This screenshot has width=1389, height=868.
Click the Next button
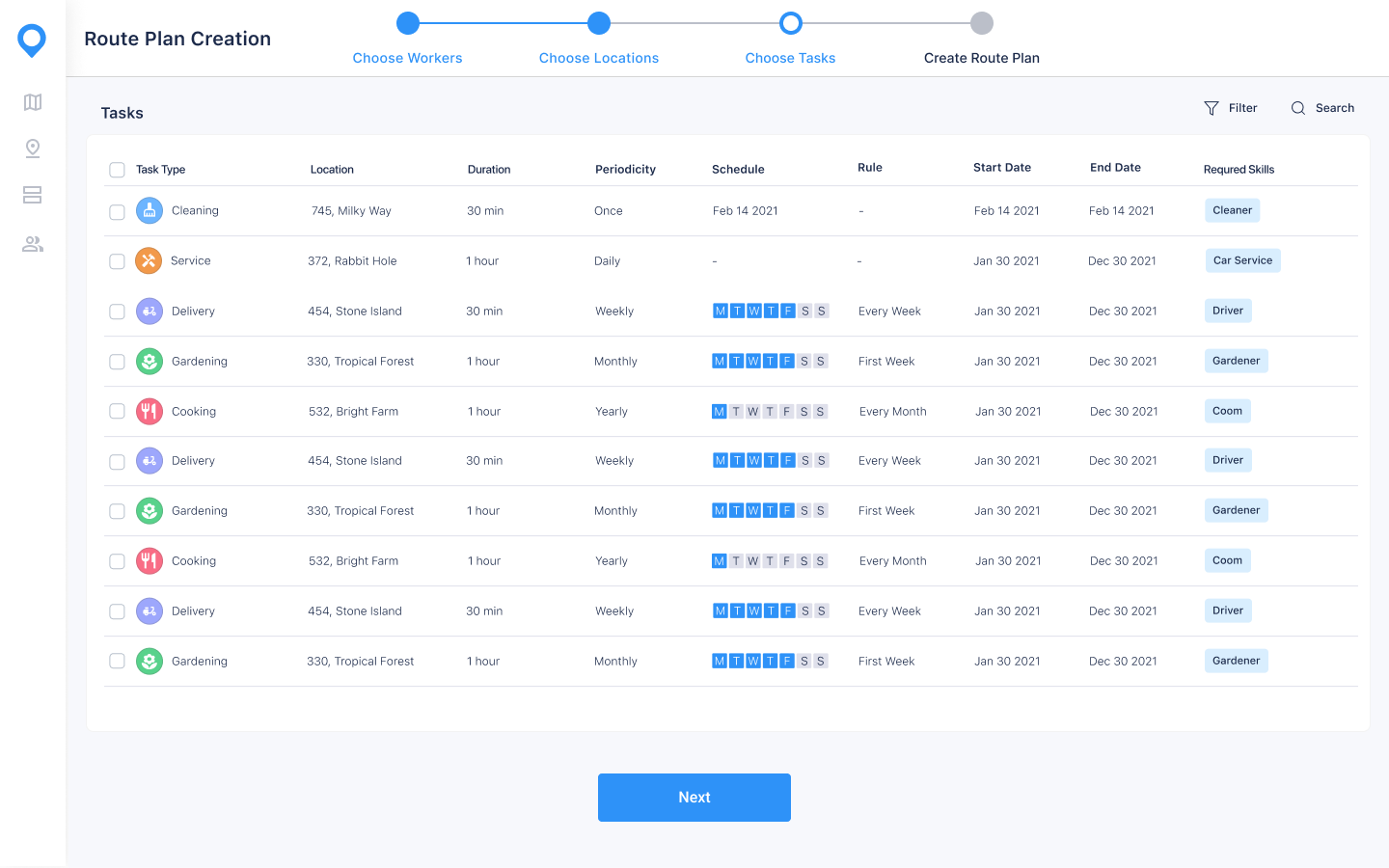[694, 798]
